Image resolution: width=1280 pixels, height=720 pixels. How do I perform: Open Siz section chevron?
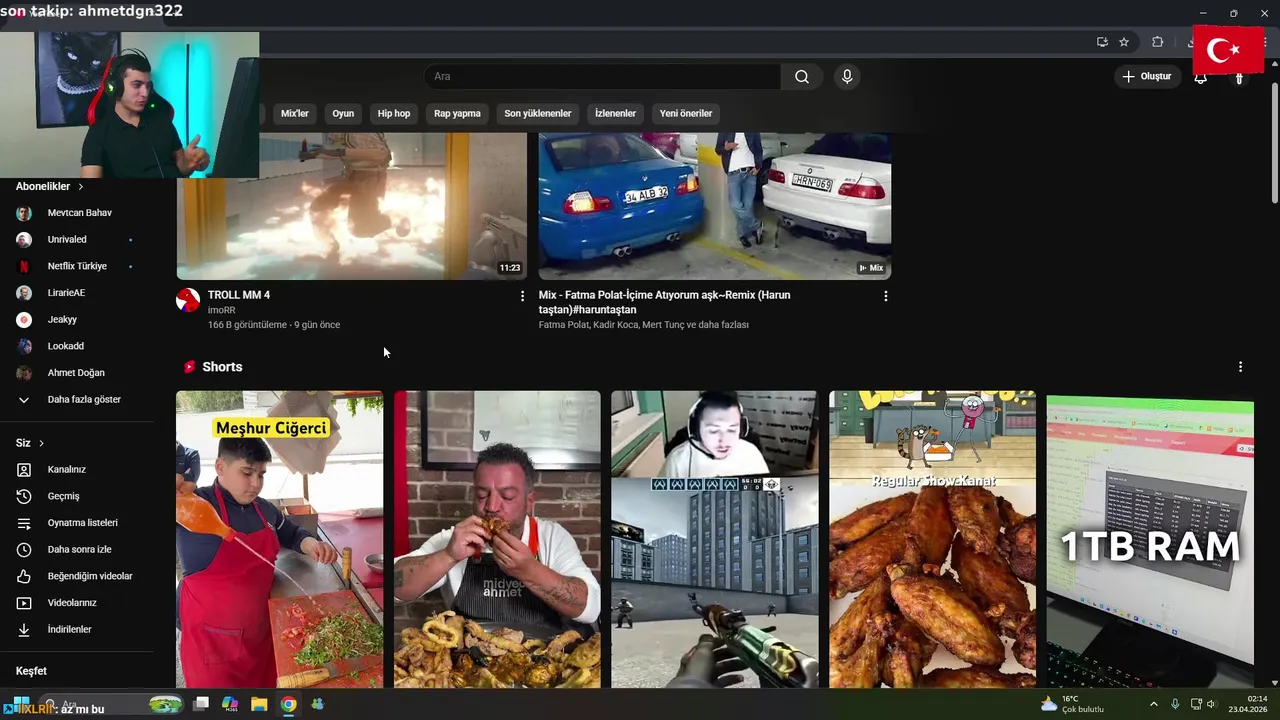pyautogui.click(x=41, y=443)
